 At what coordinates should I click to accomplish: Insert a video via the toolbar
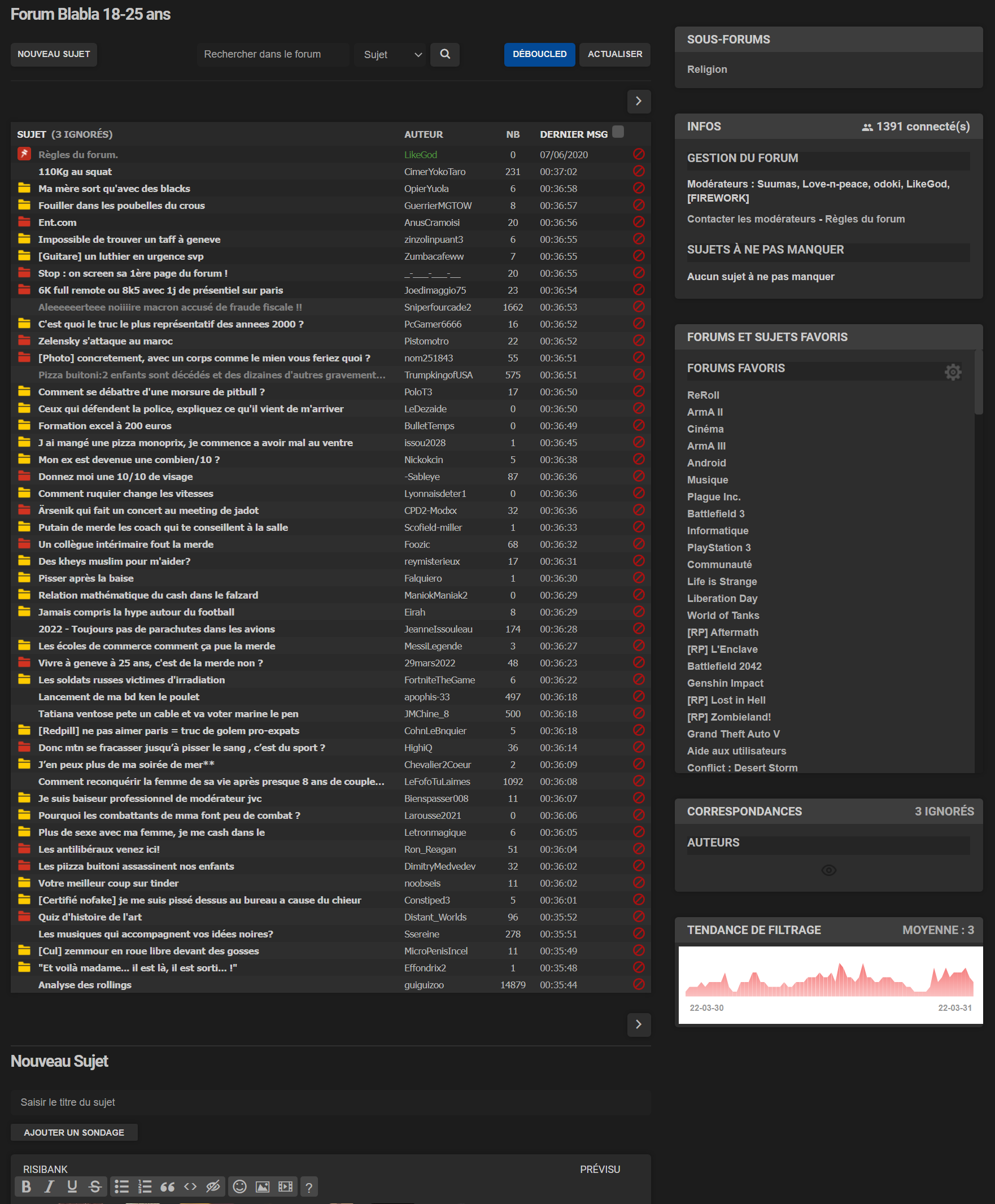285,1186
